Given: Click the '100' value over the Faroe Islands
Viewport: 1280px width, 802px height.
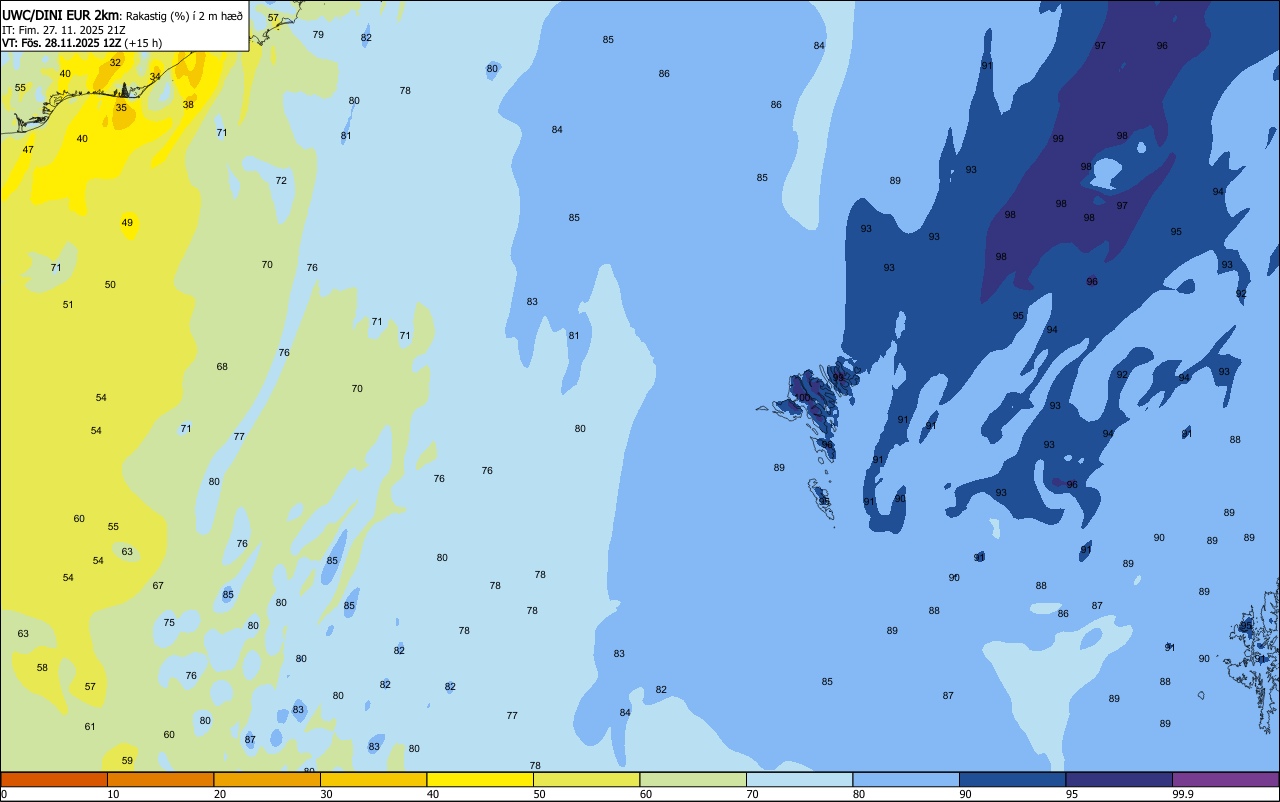Looking at the screenshot, I should pos(802,398).
